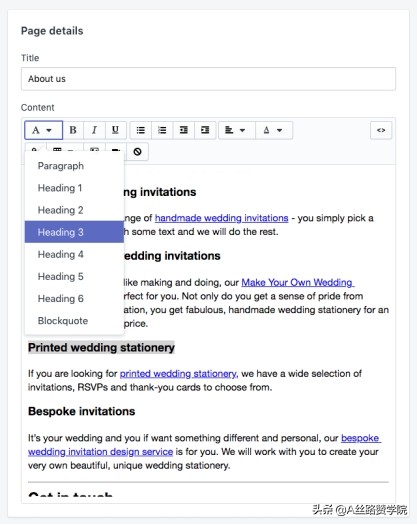Viewport: 417px width, 525px height.
Task: Click the Bespoke invitations heading
Action: 81,411
